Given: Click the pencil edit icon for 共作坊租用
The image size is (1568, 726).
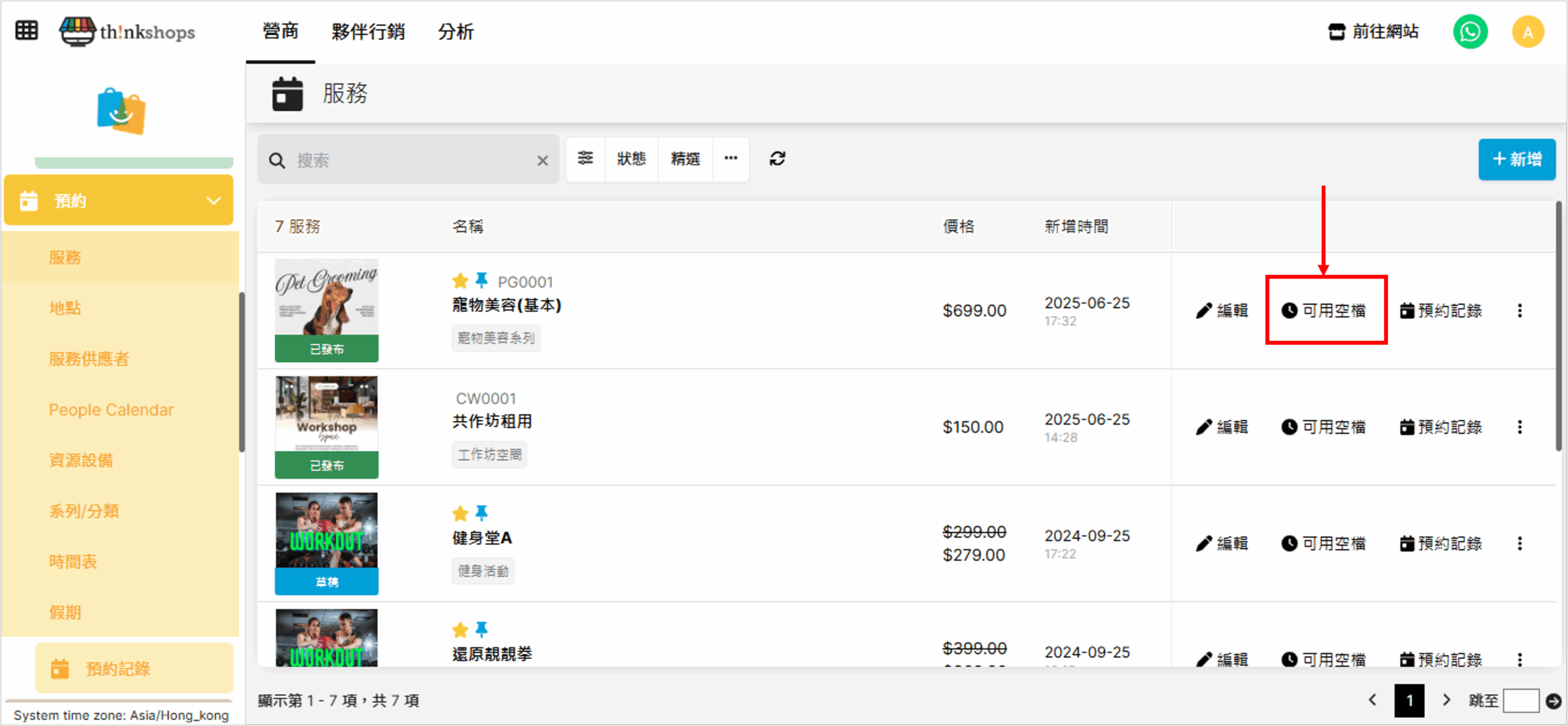Looking at the screenshot, I should click(1204, 427).
